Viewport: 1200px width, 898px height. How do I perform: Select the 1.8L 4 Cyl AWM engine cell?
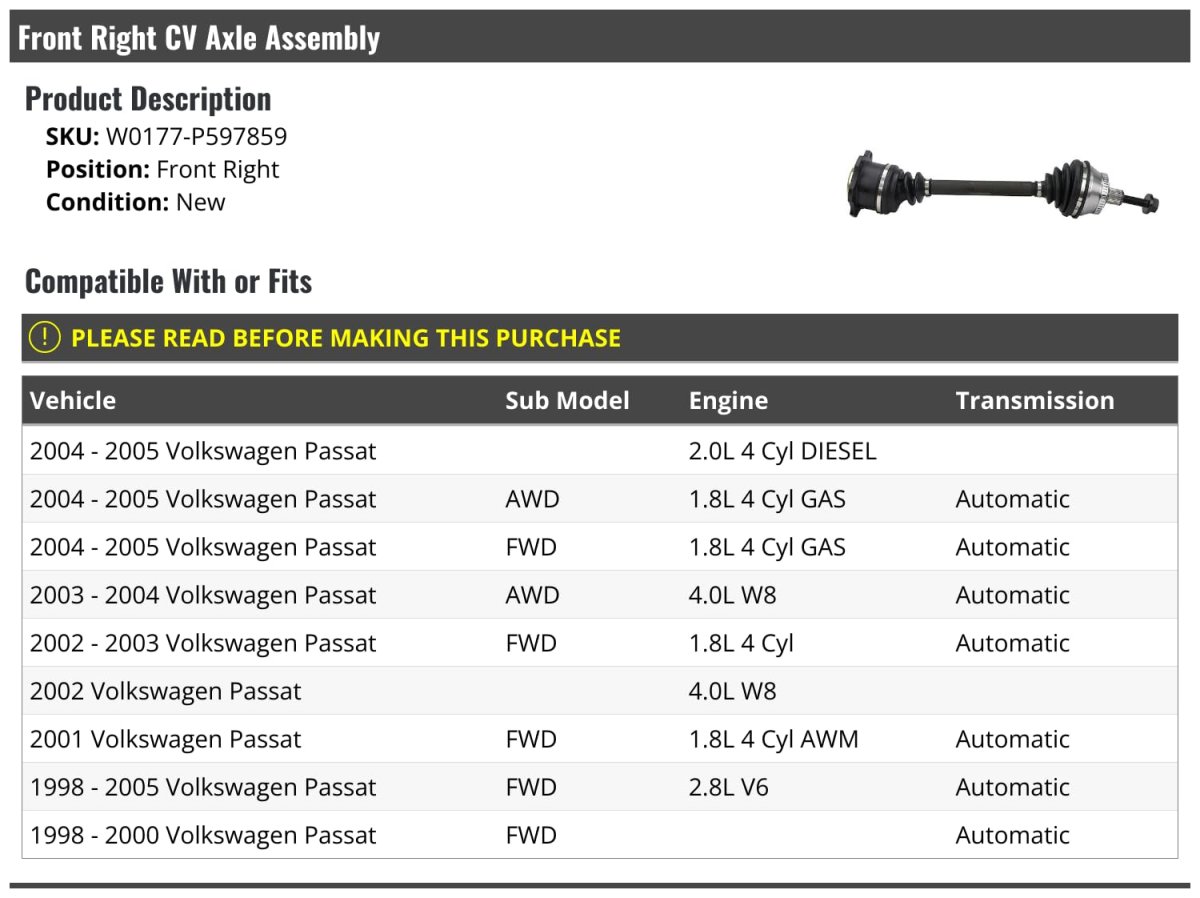pos(773,739)
